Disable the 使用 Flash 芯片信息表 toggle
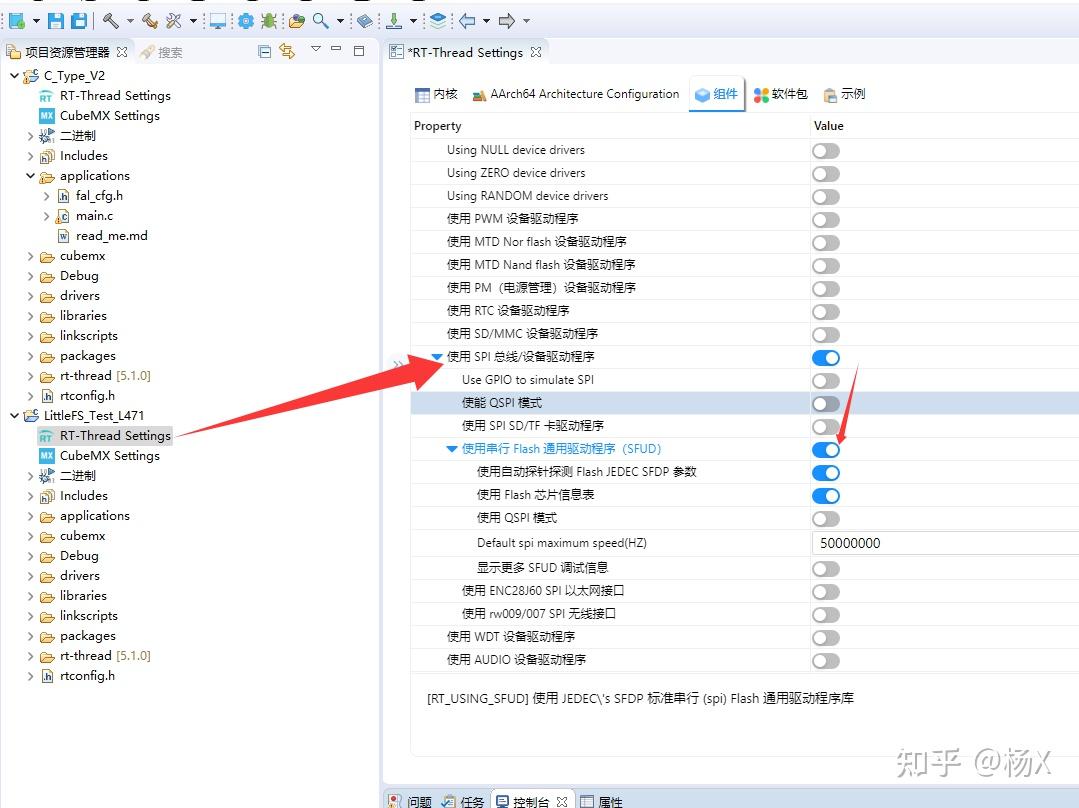 coord(825,495)
